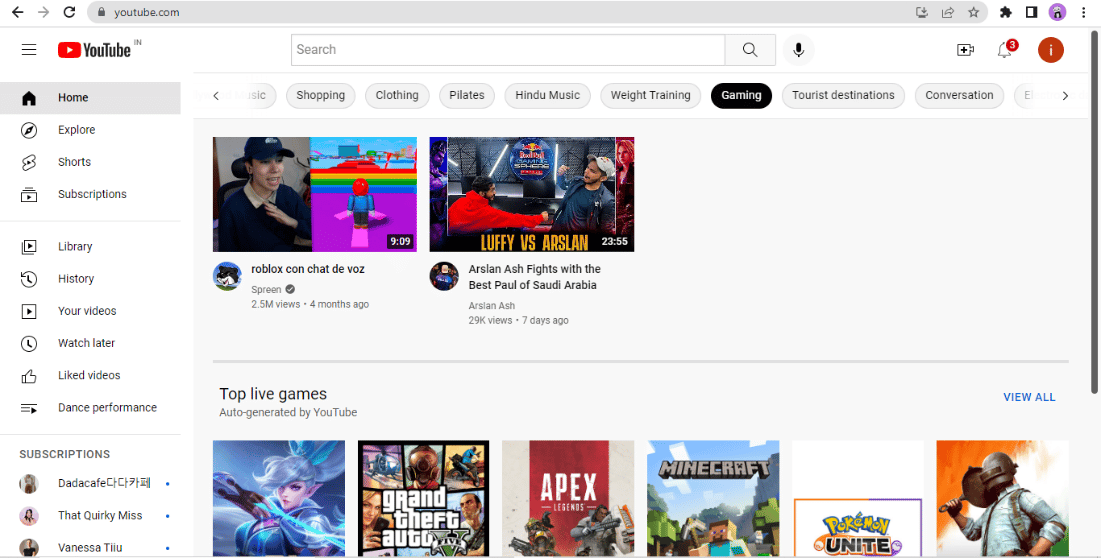
Task: Open the Spreen channel name
Action: (266, 289)
